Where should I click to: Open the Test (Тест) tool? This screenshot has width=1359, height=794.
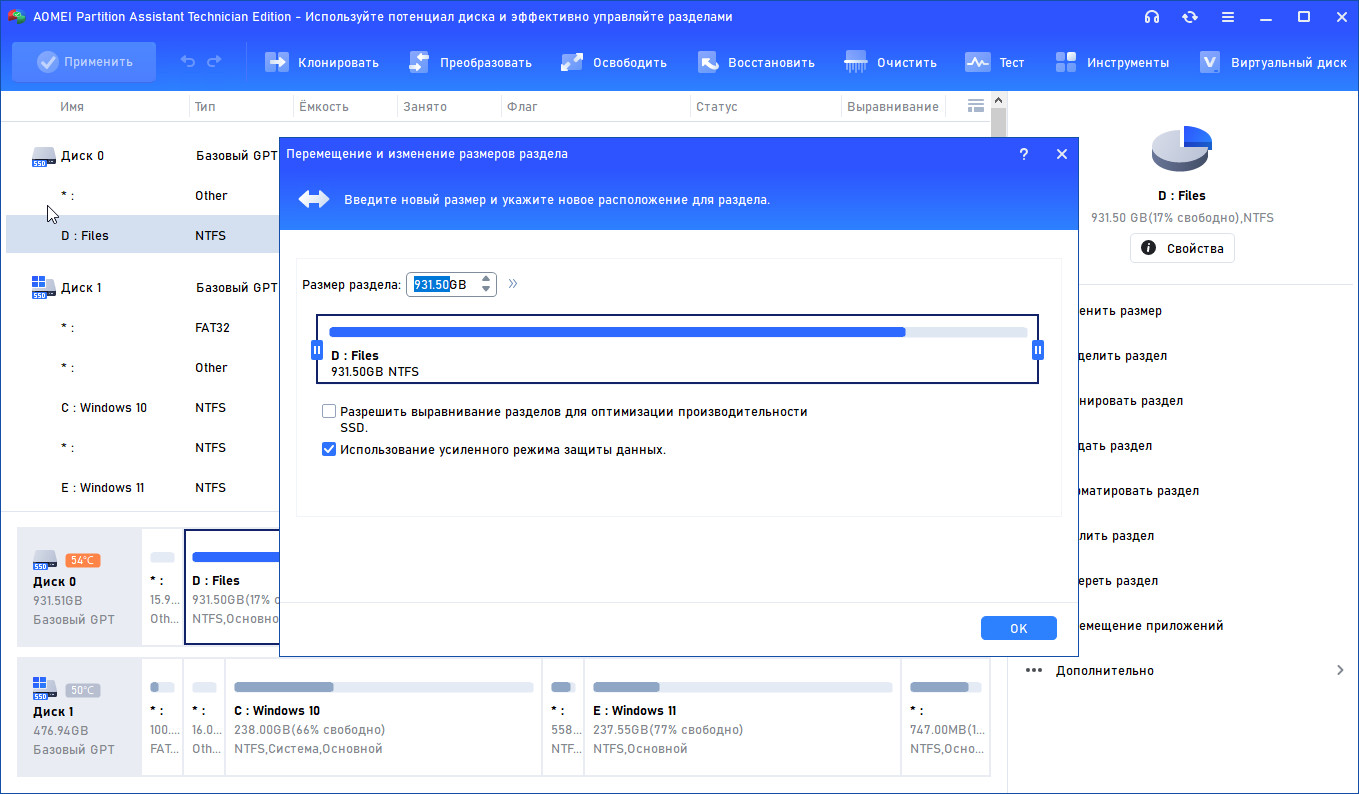977,62
